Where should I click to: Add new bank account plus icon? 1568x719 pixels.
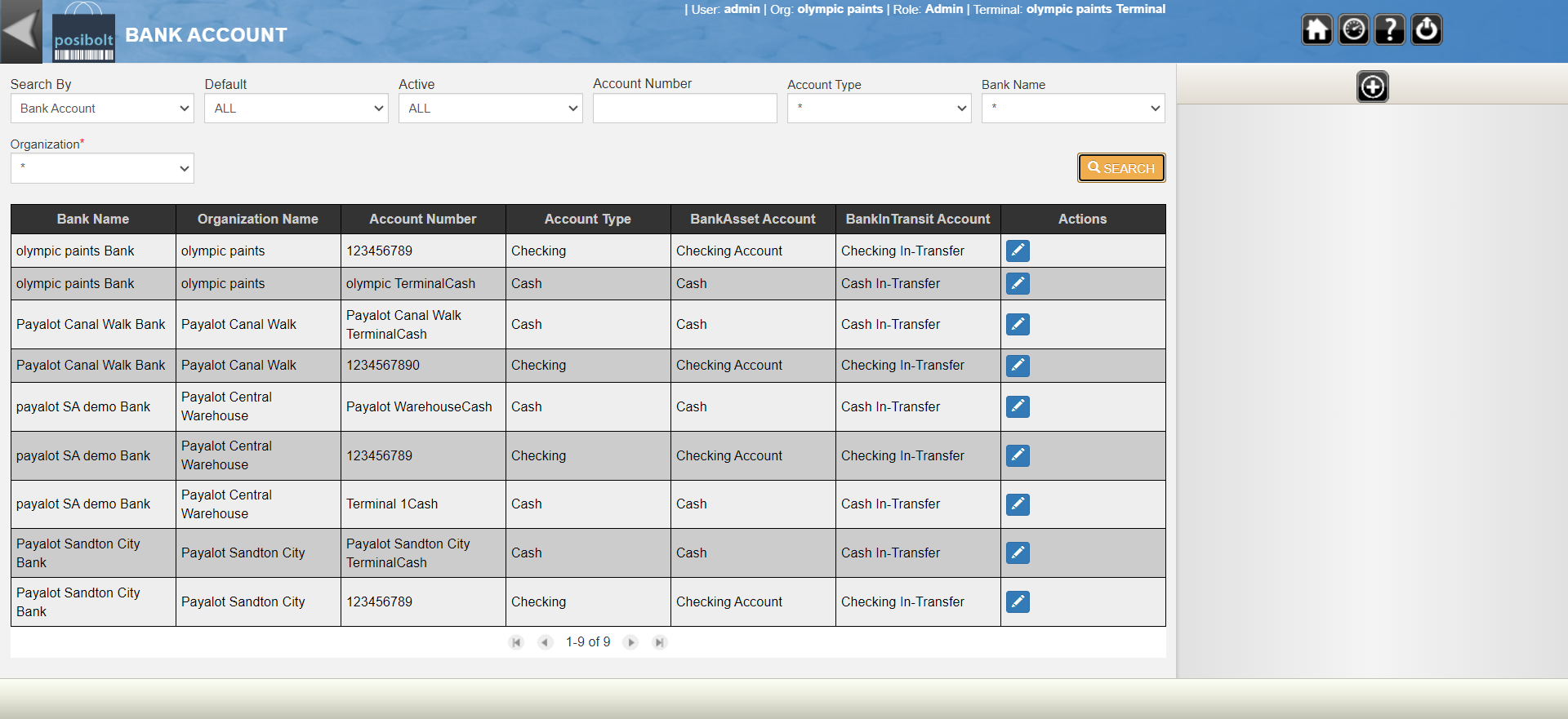coord(1373,87)
